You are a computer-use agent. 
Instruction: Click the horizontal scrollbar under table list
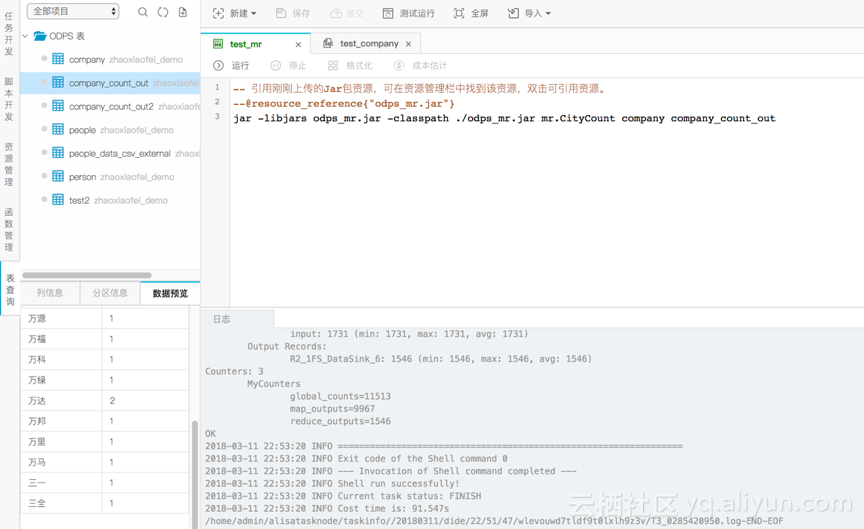pyautogui.click(x=87, y=275)
